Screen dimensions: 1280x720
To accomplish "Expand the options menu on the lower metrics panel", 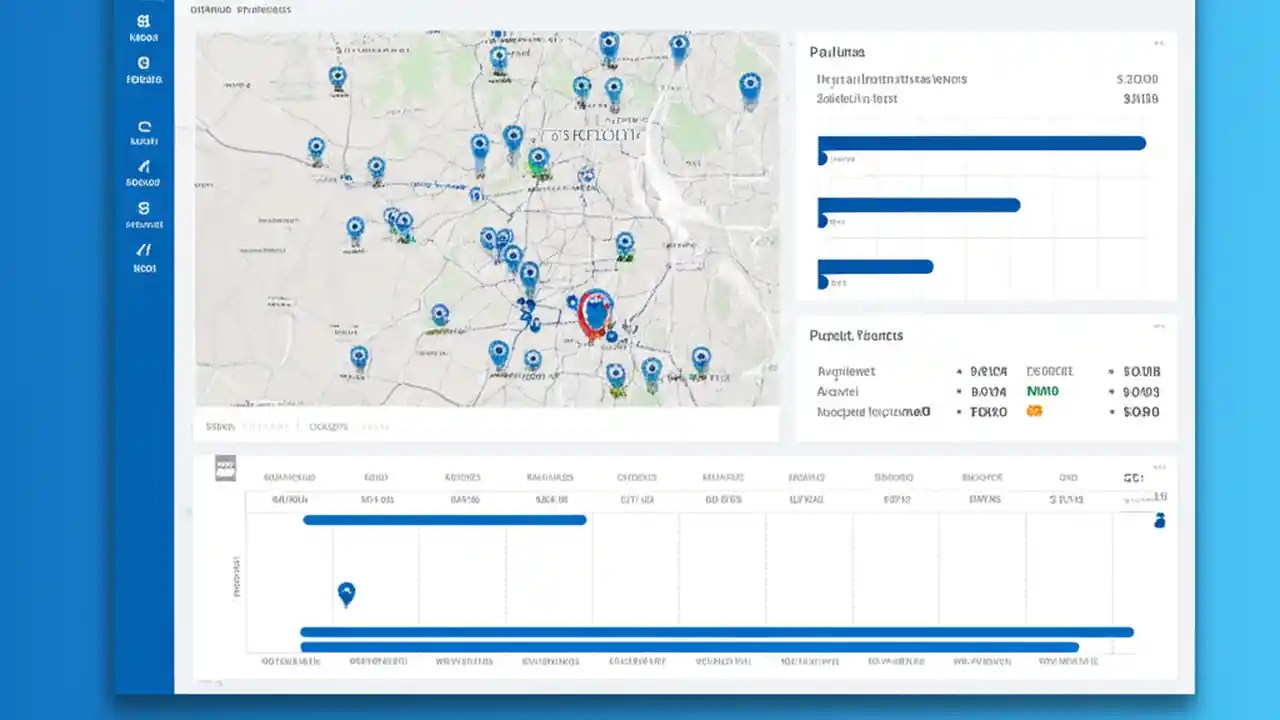I will 1159,325.
